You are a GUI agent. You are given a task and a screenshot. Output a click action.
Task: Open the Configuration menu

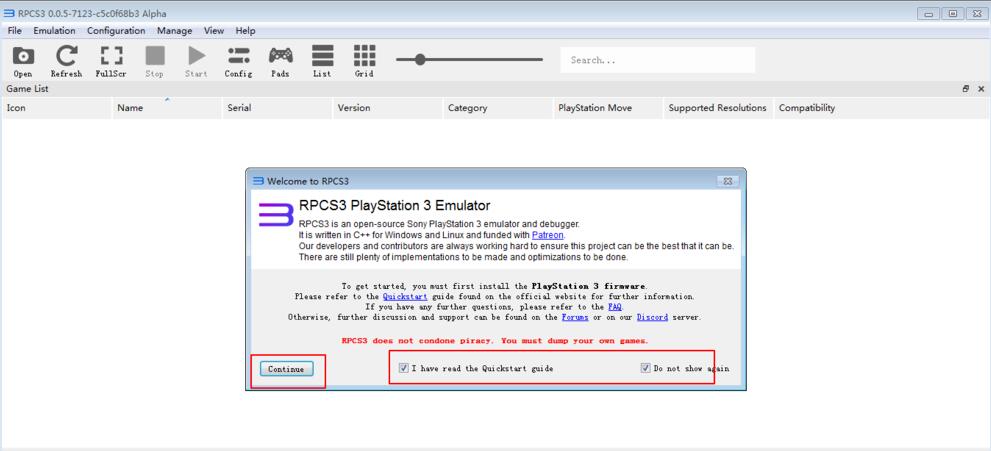[x=116, y=30]
